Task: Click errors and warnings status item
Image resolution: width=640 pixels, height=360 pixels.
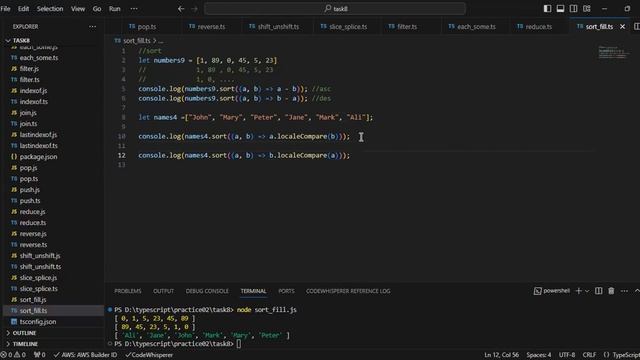Action: pyautogui.click(x=13, y=355)
